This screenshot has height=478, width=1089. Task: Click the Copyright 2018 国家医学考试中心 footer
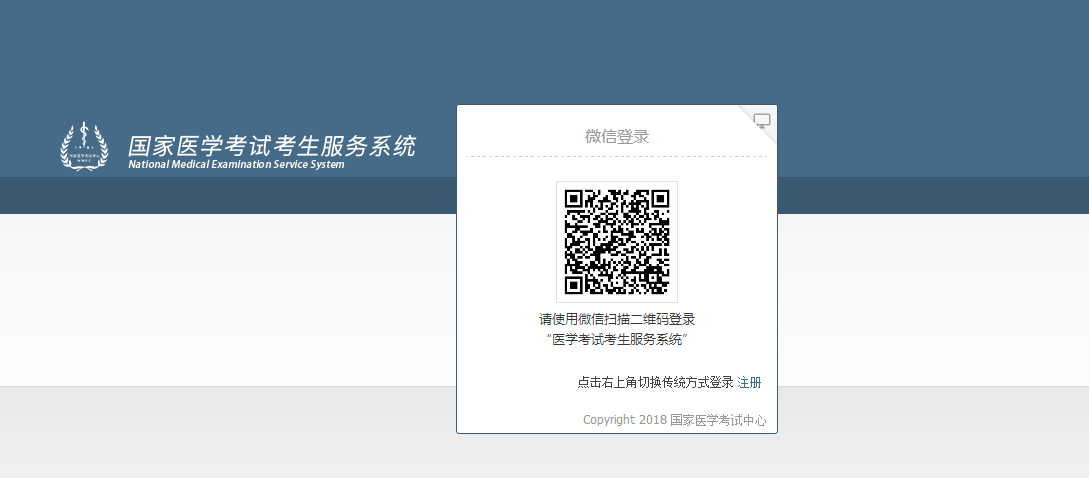(x=674, y=420)
